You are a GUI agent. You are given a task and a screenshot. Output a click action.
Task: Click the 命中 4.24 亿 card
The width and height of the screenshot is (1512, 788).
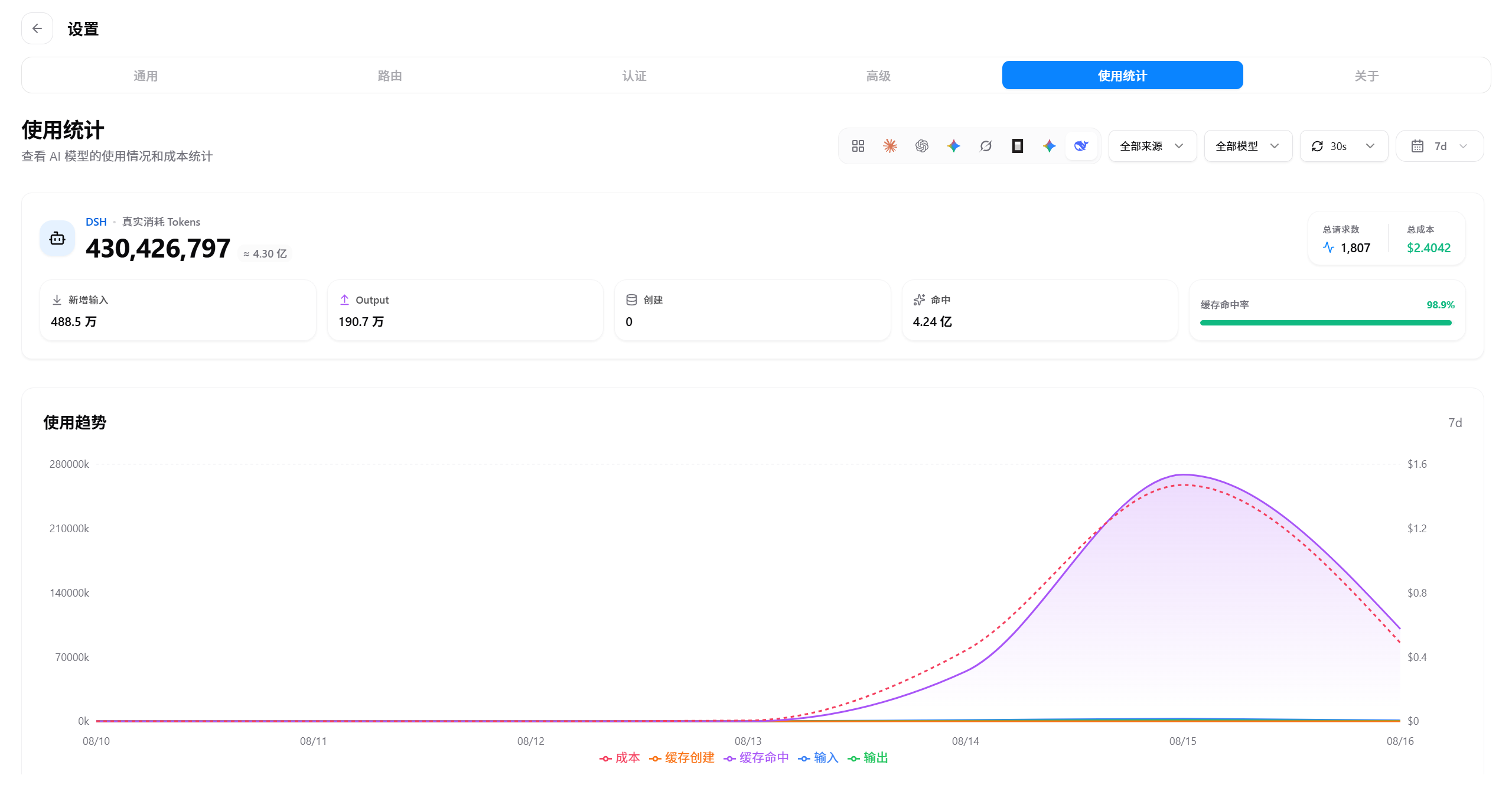tap(1040, 310)
